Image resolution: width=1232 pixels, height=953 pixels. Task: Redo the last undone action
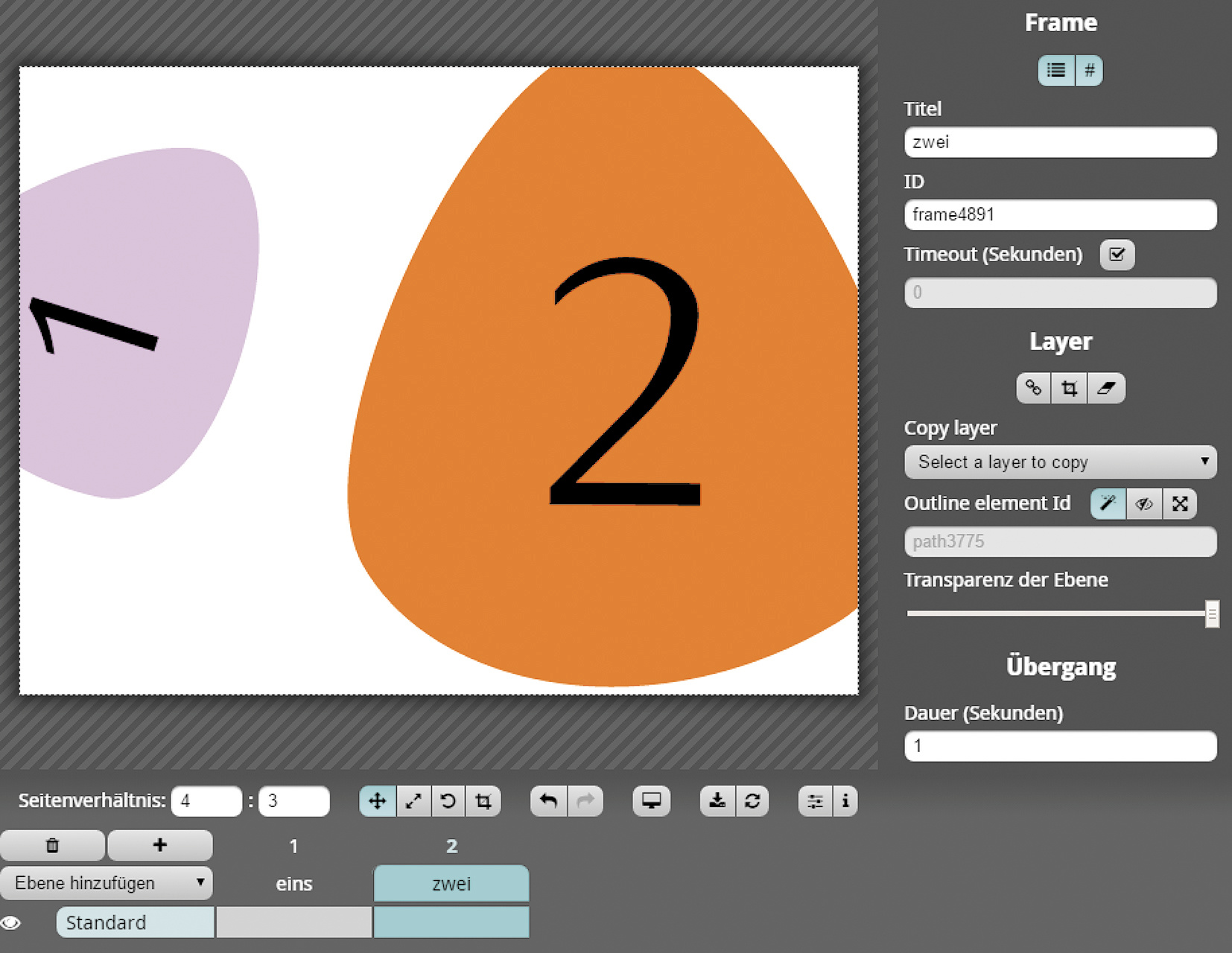[x=585, y=801]
